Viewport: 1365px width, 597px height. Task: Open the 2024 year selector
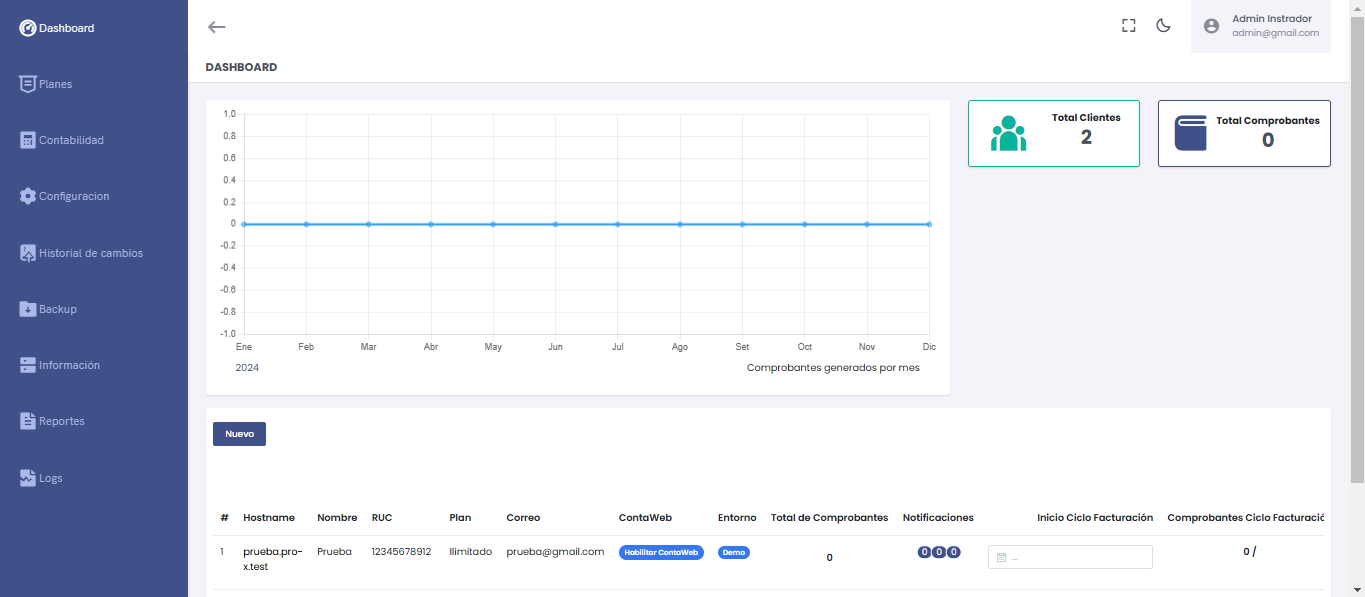click(247, 368)
